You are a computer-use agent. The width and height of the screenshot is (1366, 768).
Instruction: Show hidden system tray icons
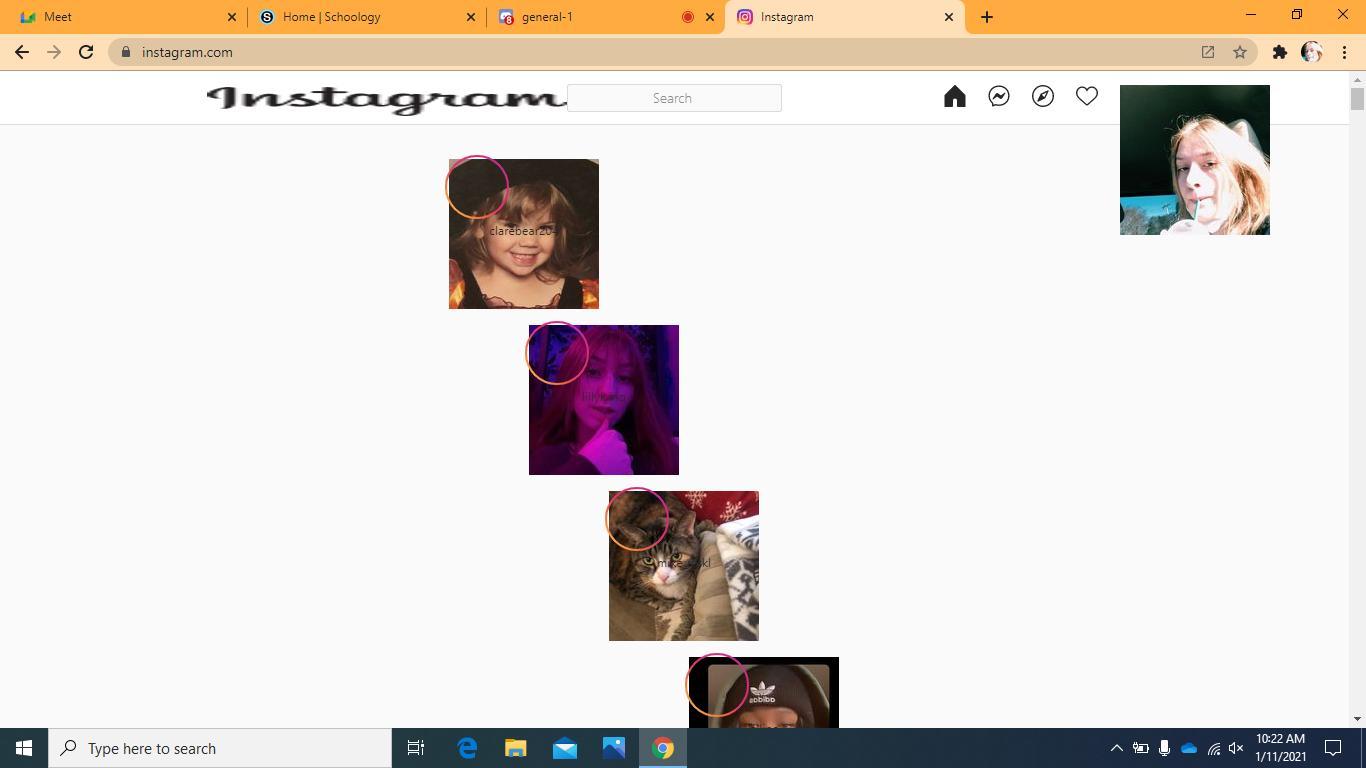click(1116, 748)
